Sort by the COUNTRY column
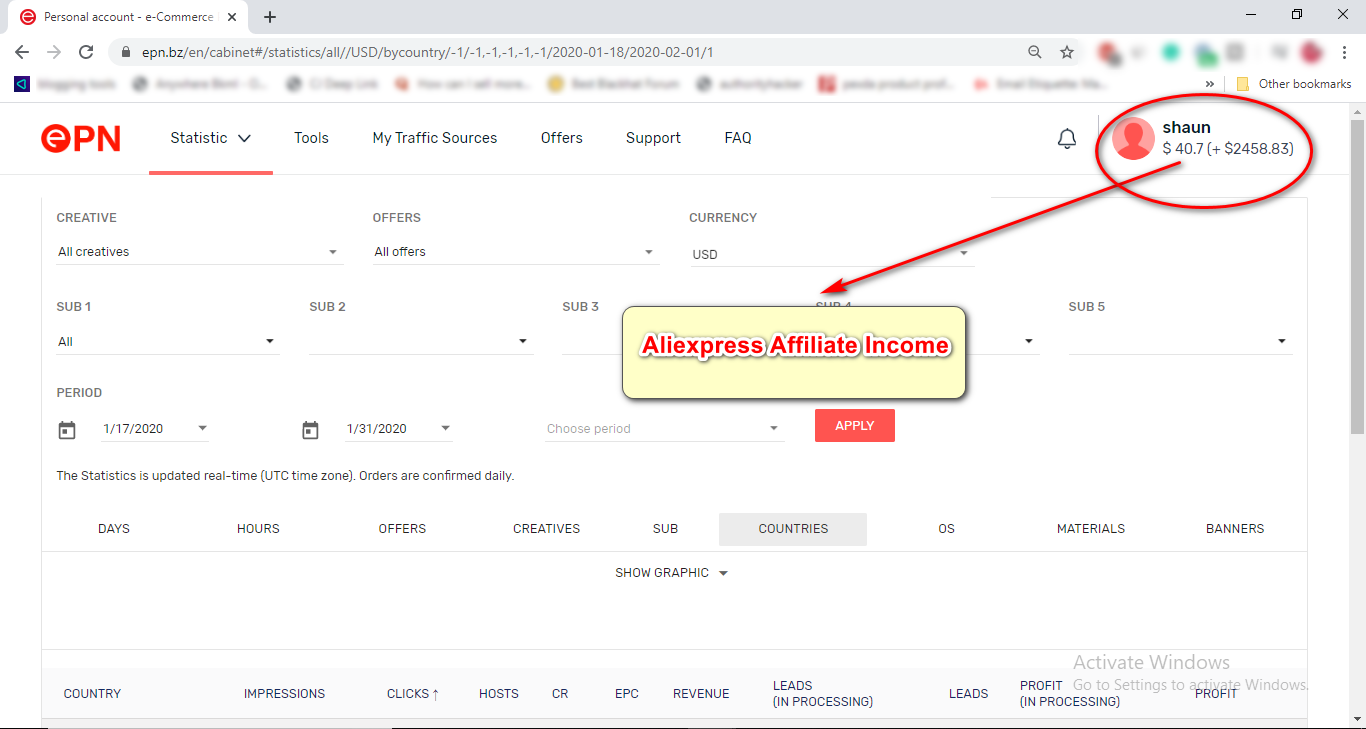 [92, 694]
